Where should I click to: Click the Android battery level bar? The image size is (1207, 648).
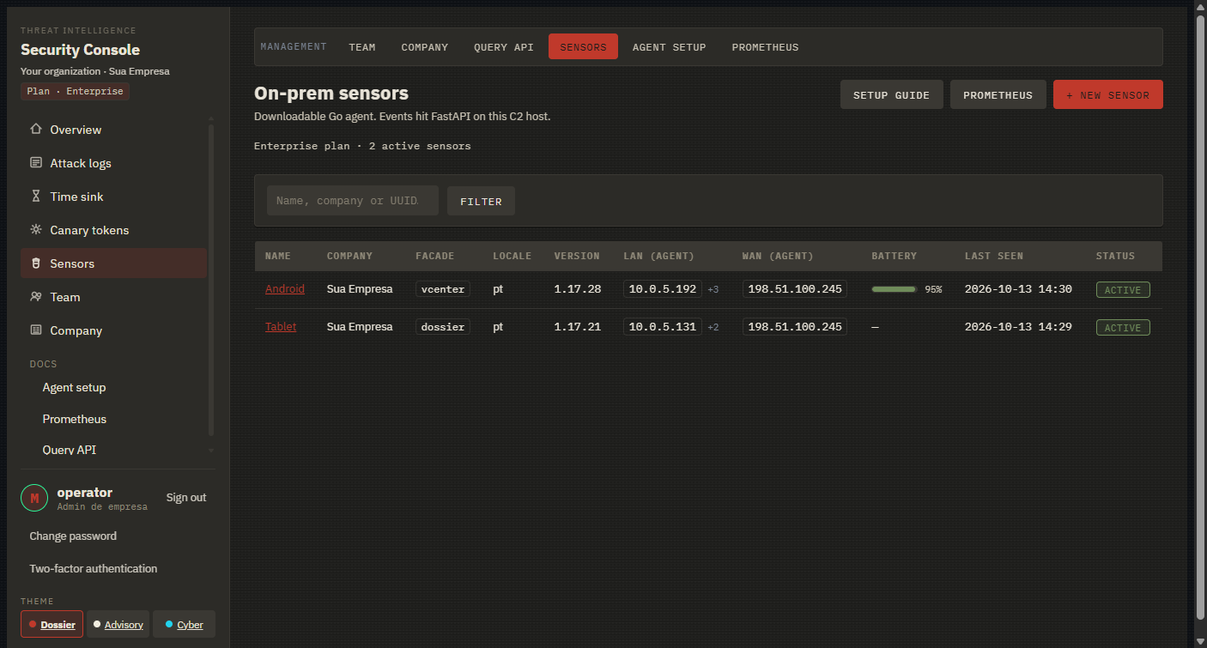point(894,289)
